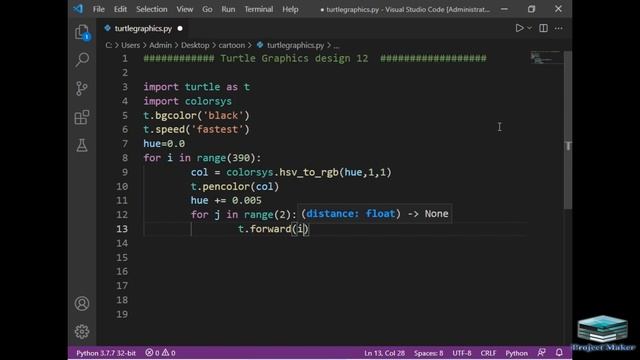Click the hsv_to_rgb code line

pyautogui.click(x=291, y=172)
